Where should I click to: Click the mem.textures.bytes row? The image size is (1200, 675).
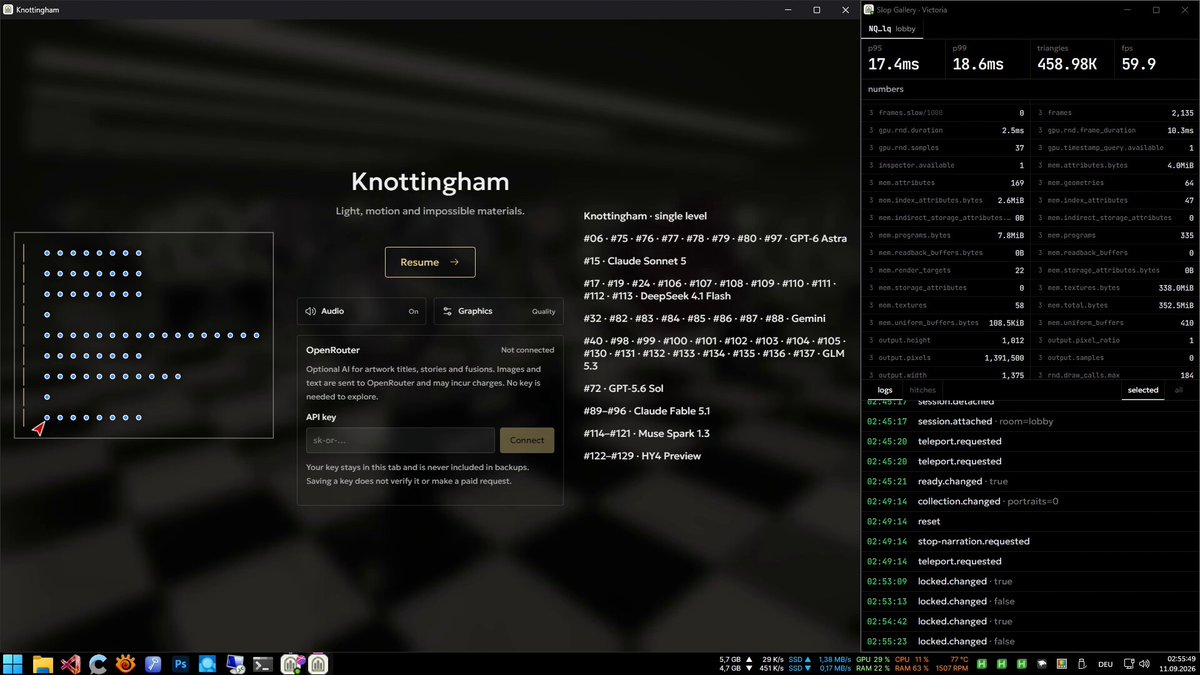pyautogui.click(x=1115, y=287)
